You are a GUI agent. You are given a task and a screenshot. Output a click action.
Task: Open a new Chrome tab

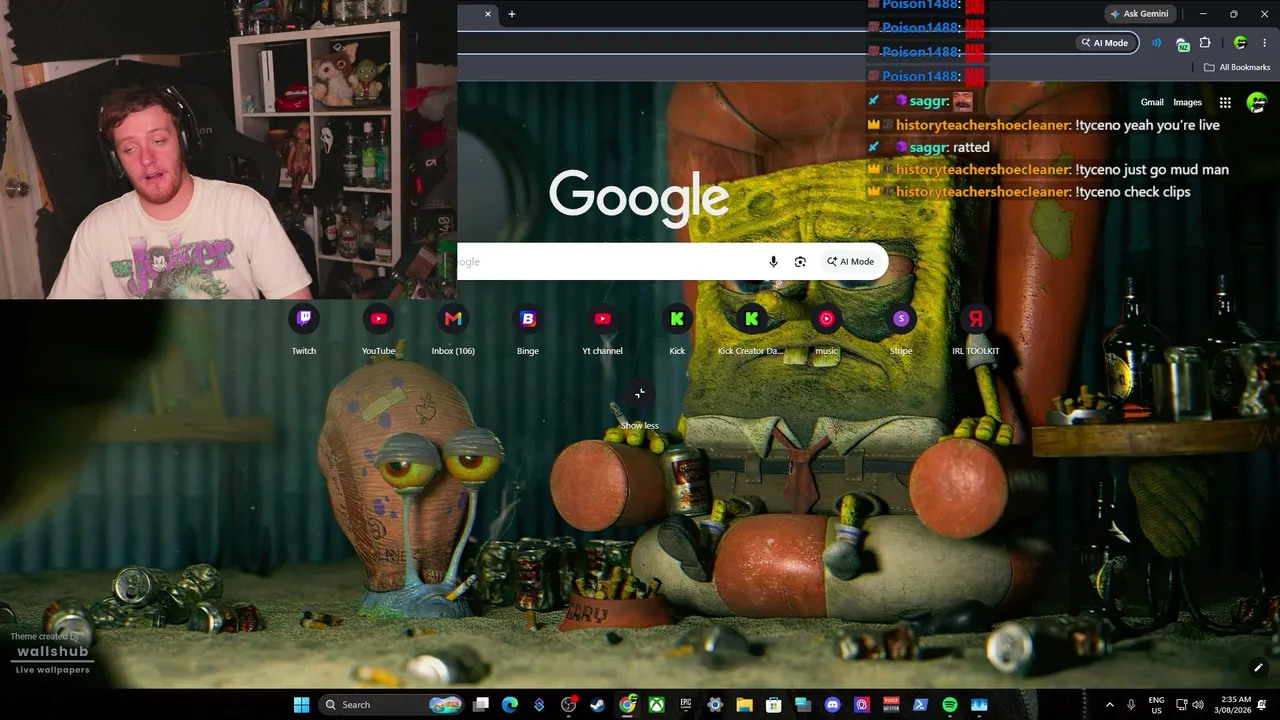pyautogui.click(x=512, y=14)
